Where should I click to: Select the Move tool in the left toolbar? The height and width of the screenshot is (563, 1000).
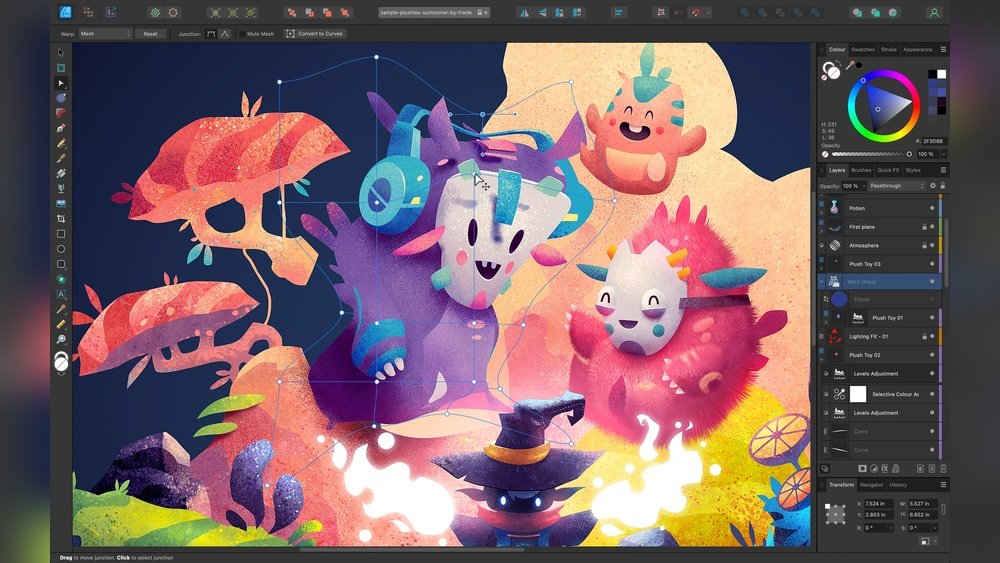point(61,53)
